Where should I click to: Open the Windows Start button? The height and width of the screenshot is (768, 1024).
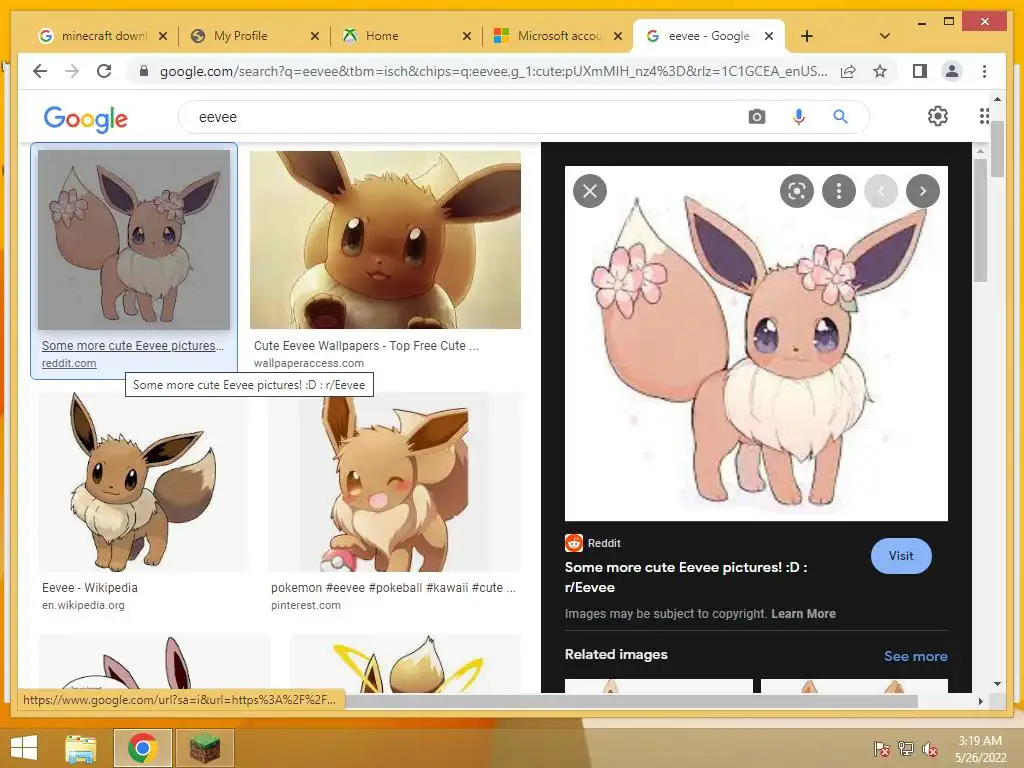[24, 748]
